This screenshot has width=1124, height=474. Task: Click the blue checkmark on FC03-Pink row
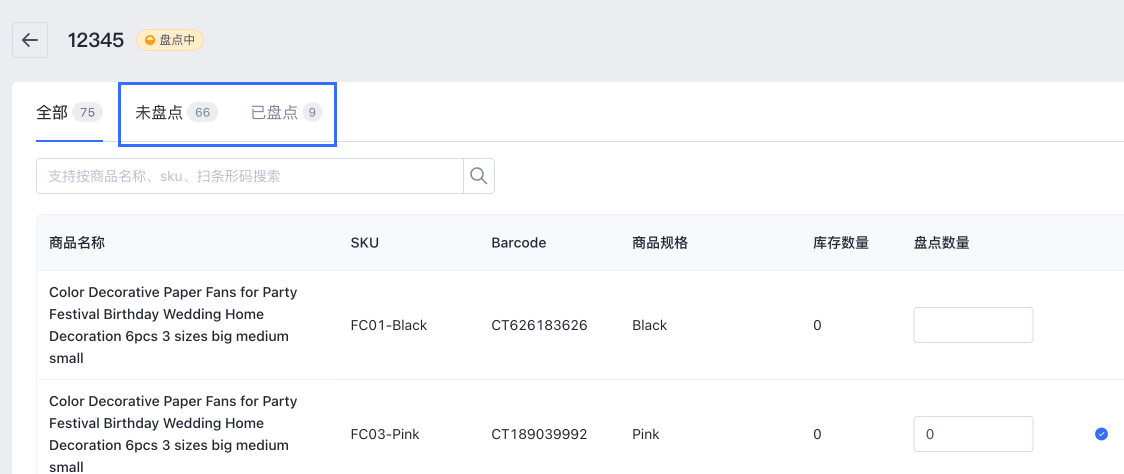(x=1101, y=434)
